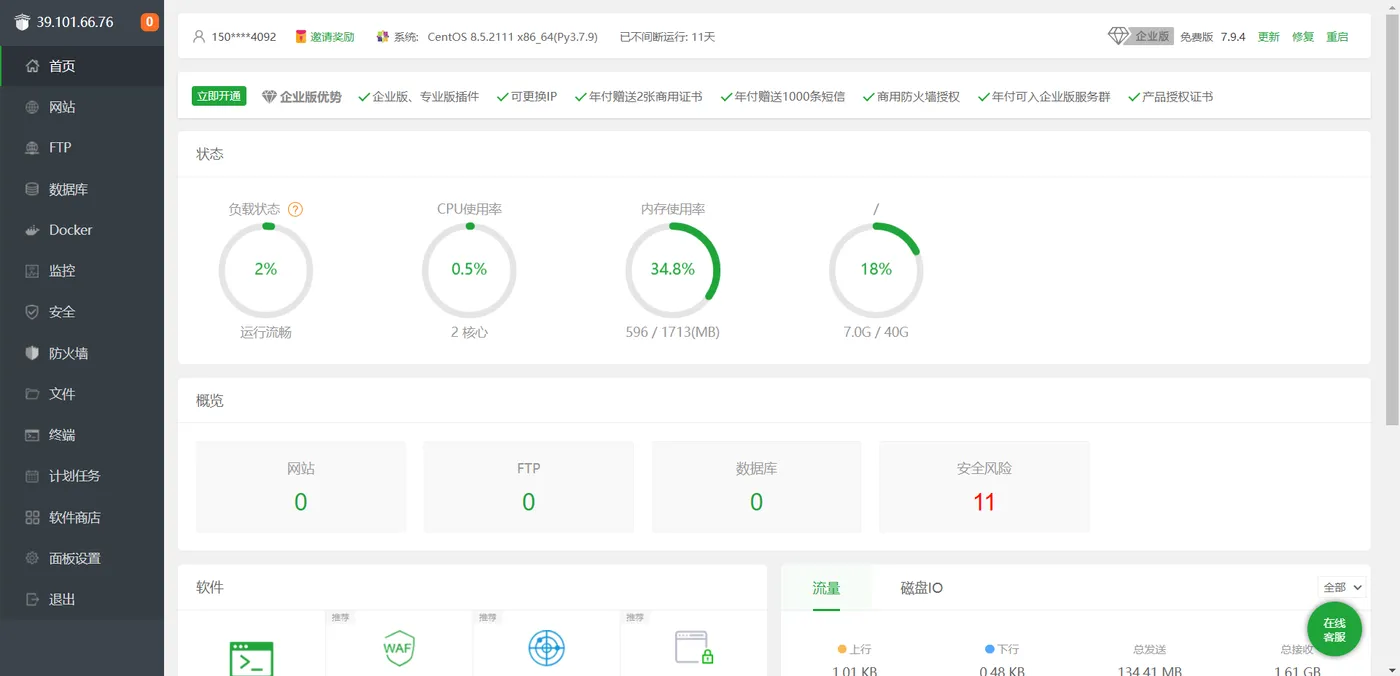Click the 数据库 overview card showing 0
Viewport: 1400px width, 676px height.
(756, 487)
